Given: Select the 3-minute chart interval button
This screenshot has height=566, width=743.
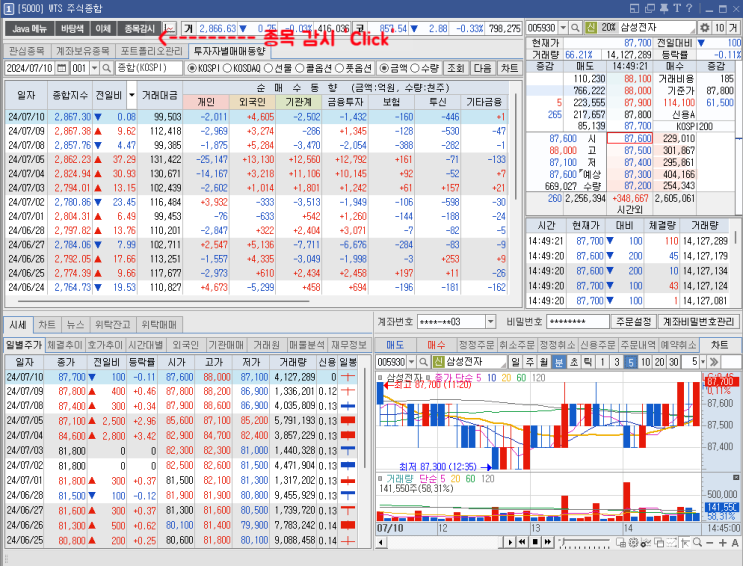Looking at the screenshot, I should [x=616, y=362].
